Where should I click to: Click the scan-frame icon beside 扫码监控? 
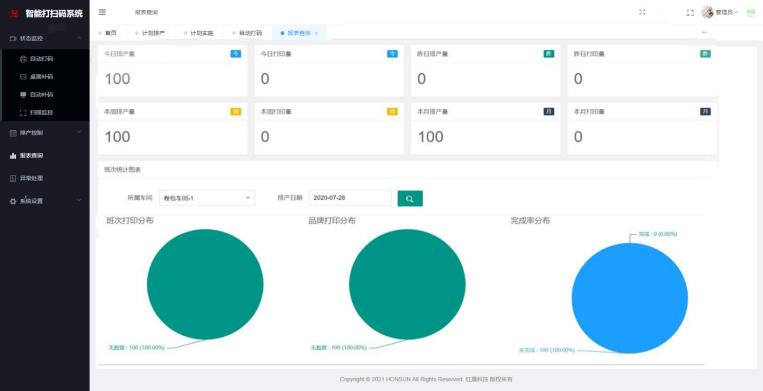point(23,113)
